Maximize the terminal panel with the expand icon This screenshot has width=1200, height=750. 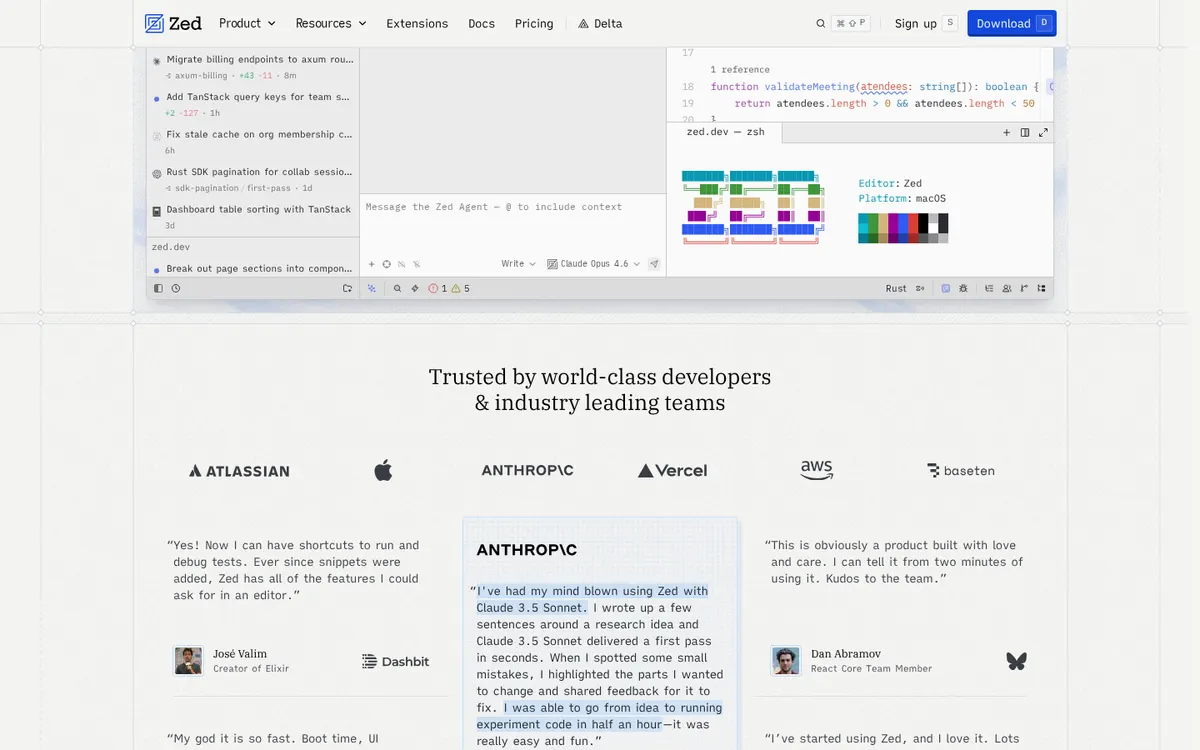coord(1043,132)
